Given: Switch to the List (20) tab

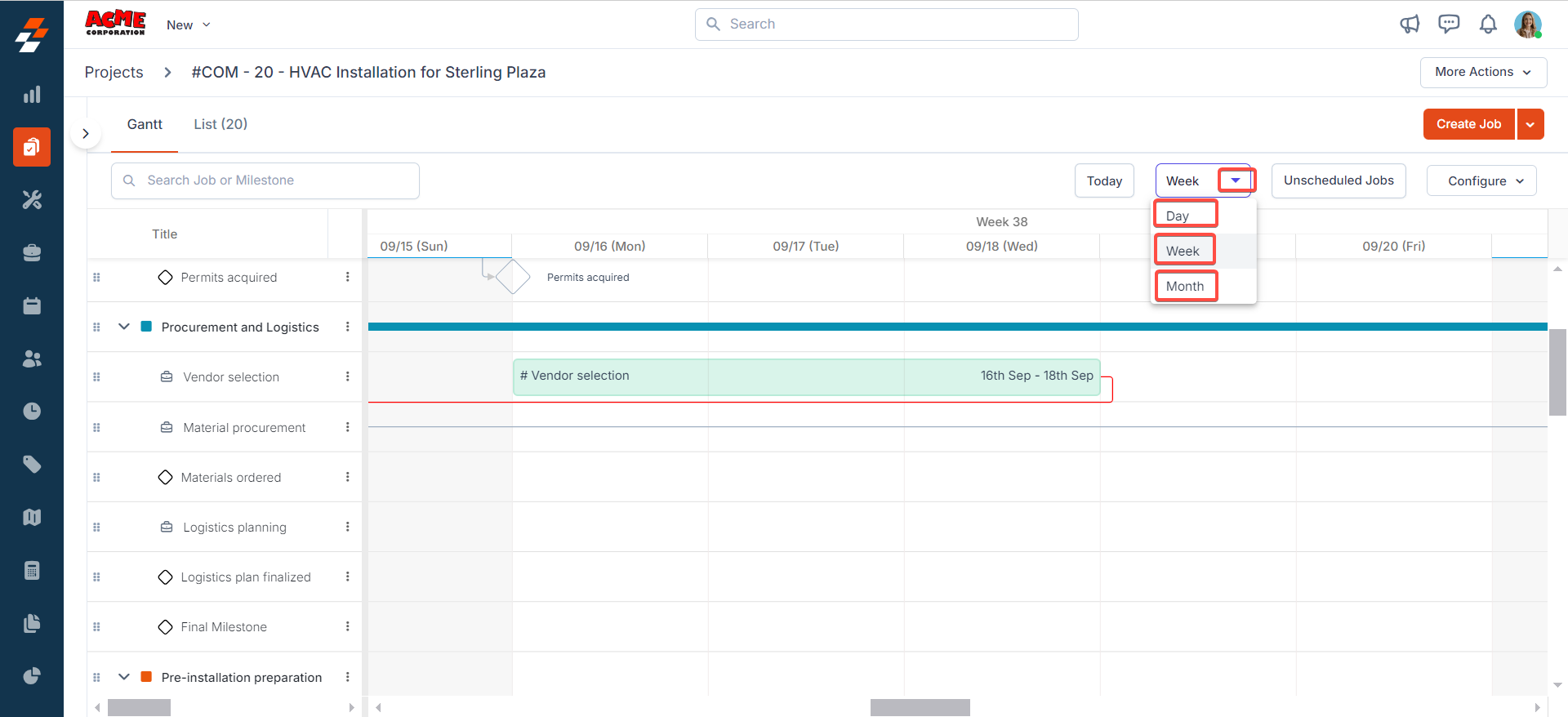Looking at the screenshot, I should [x=220, y=124].
